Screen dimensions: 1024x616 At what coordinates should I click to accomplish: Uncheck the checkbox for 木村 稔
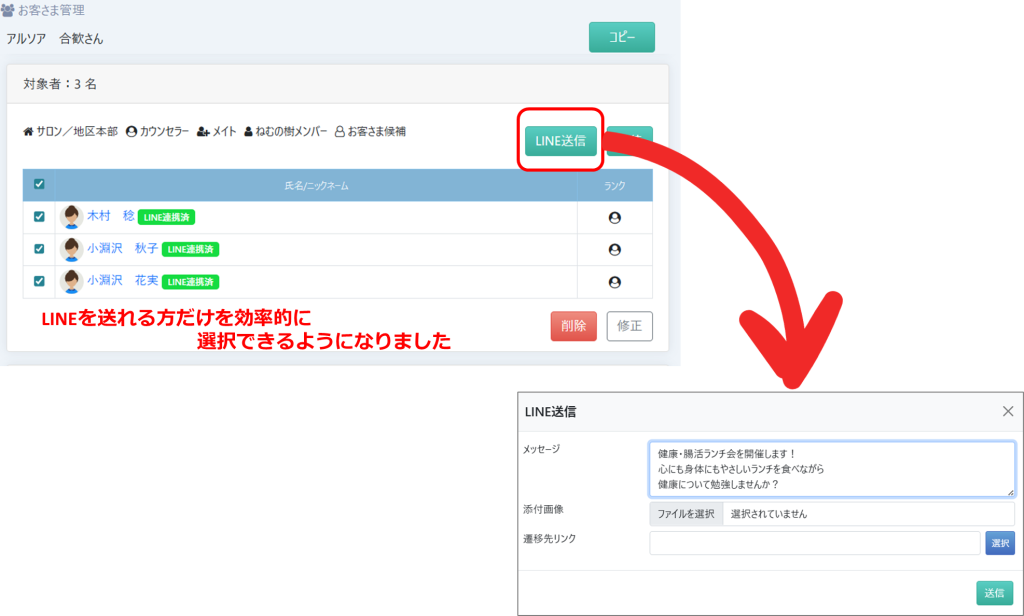(39, 217)
